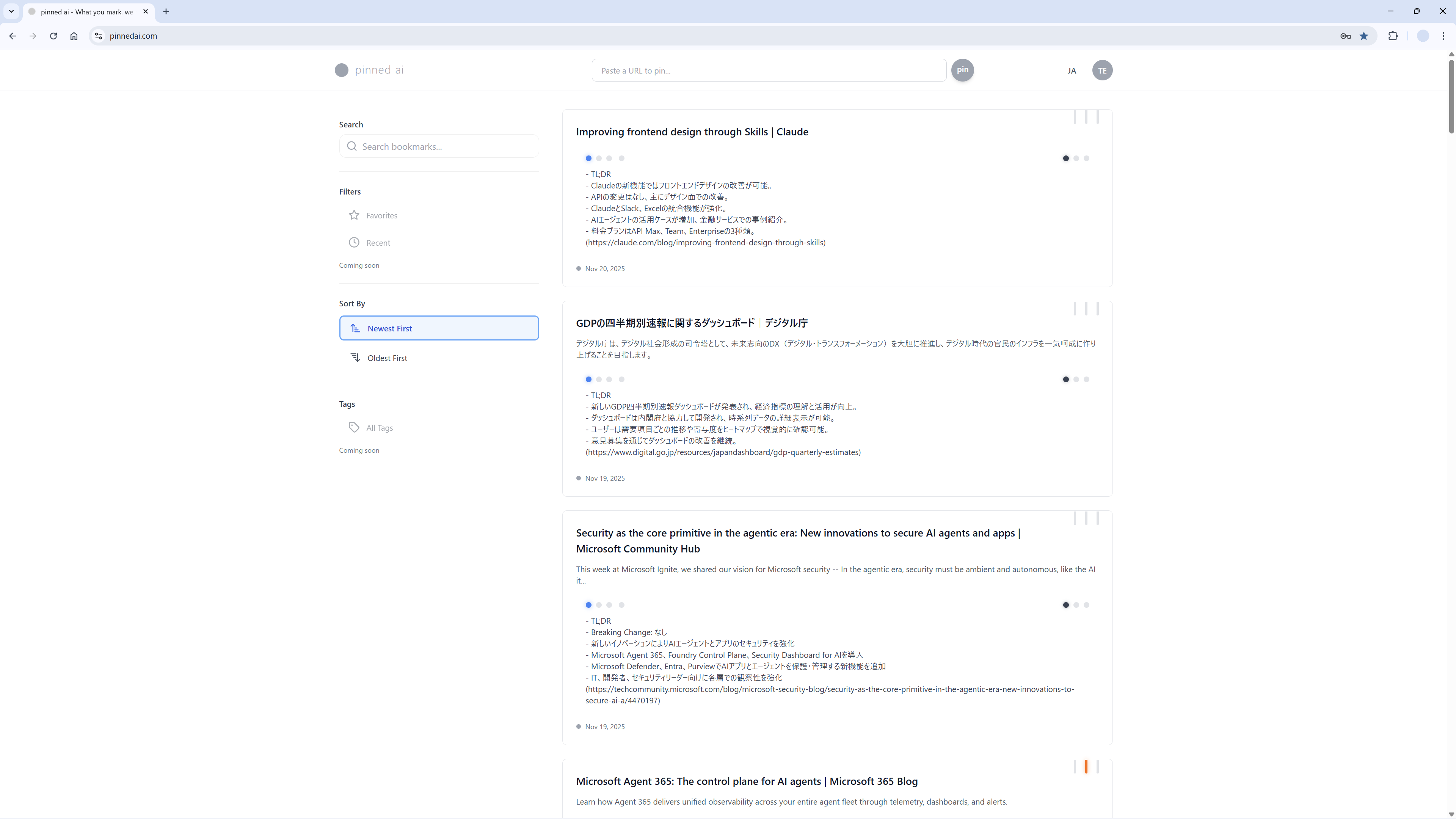Select fourth summary dot on GDP dashboard card
The image size is (1456, 819).
[x=621, y=379]
